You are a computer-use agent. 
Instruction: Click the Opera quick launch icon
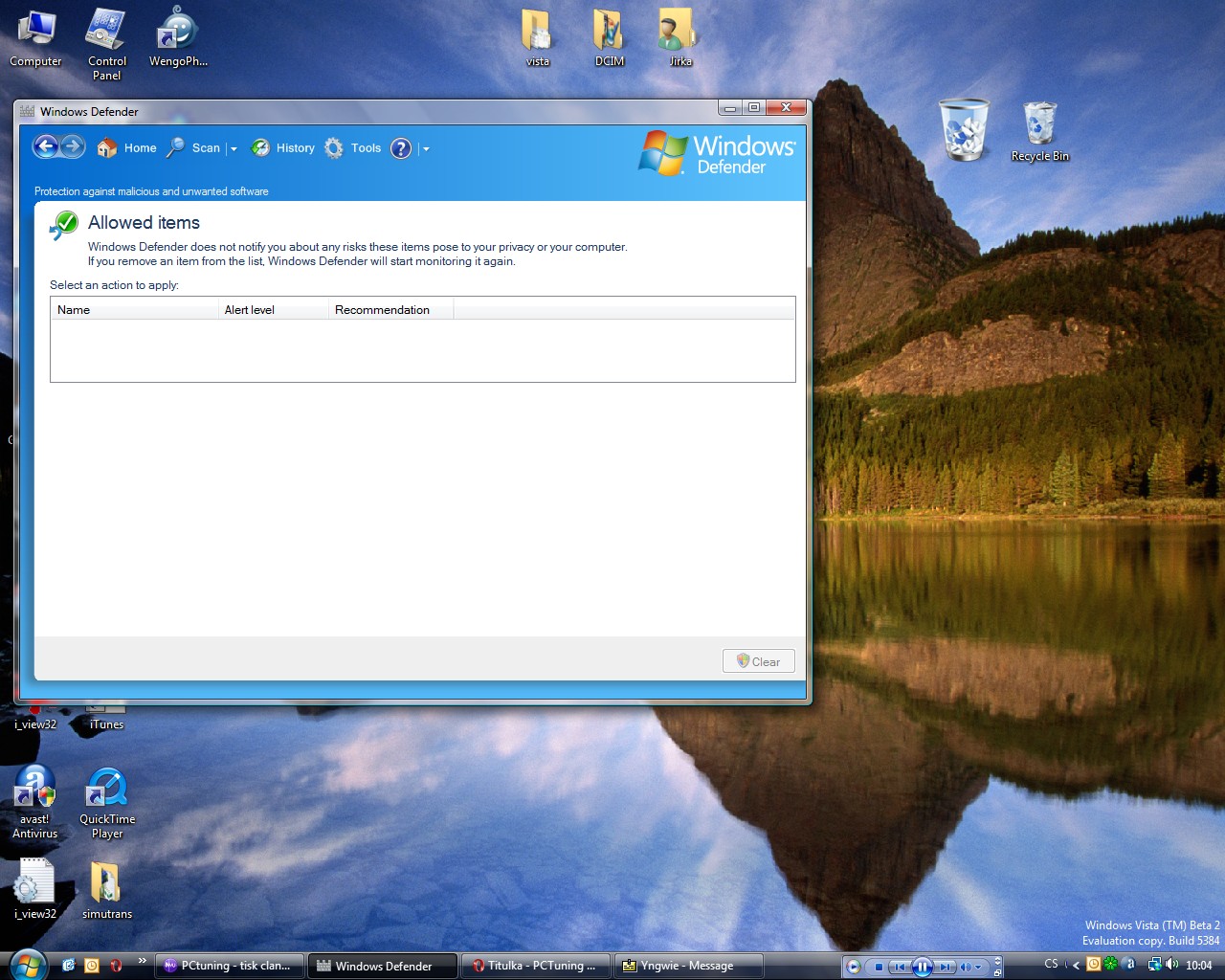(x=116, y=966)
